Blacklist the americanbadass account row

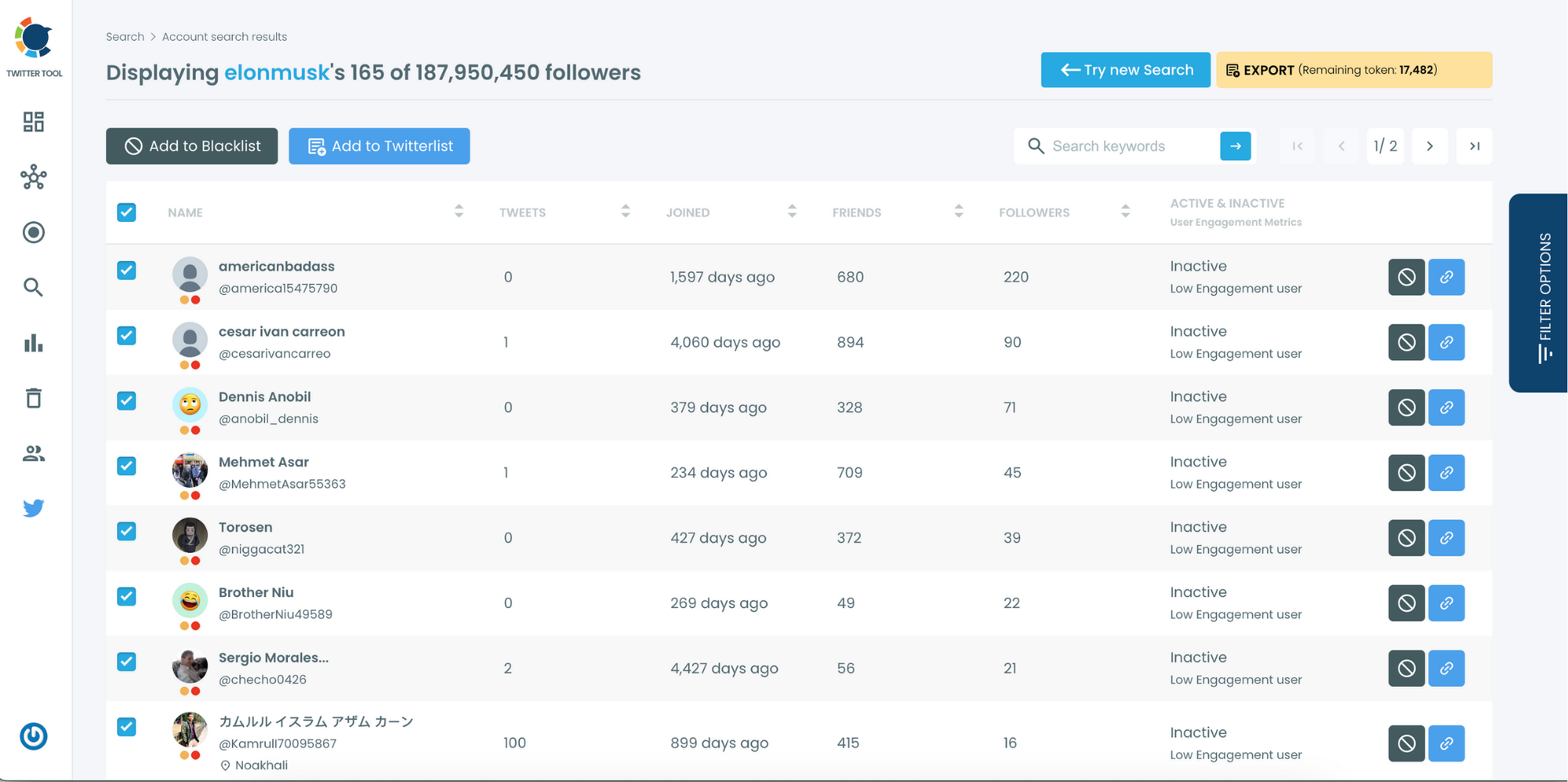coord(1406,277)
